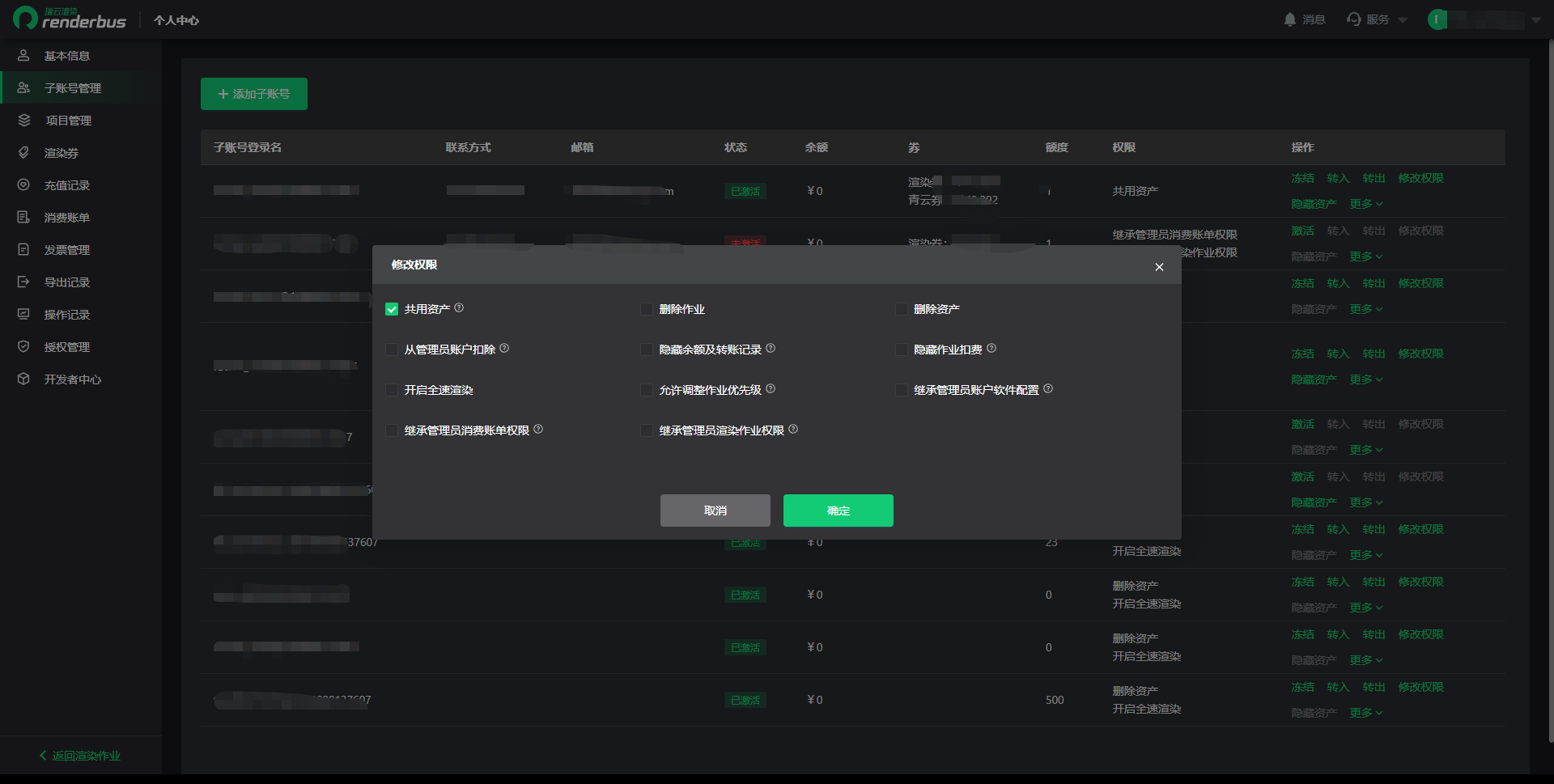This screenshot has width=1554, height=784.
Task: Click help icon next to 隐藏作业扣费
Action: [991, 348]
